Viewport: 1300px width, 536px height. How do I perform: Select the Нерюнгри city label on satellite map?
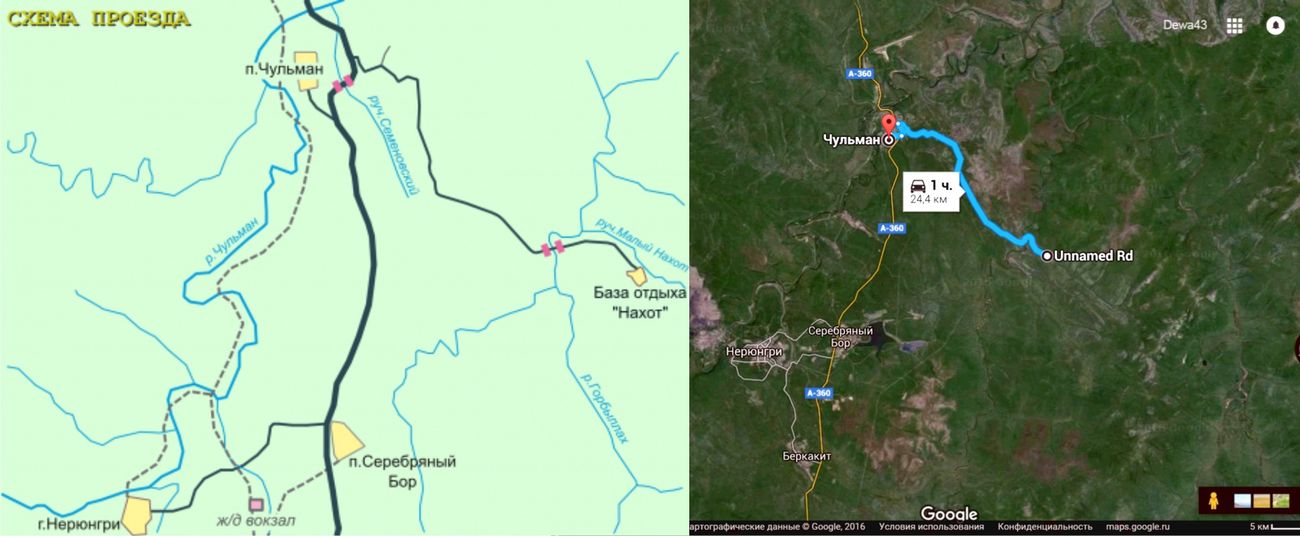click(754, 352)
